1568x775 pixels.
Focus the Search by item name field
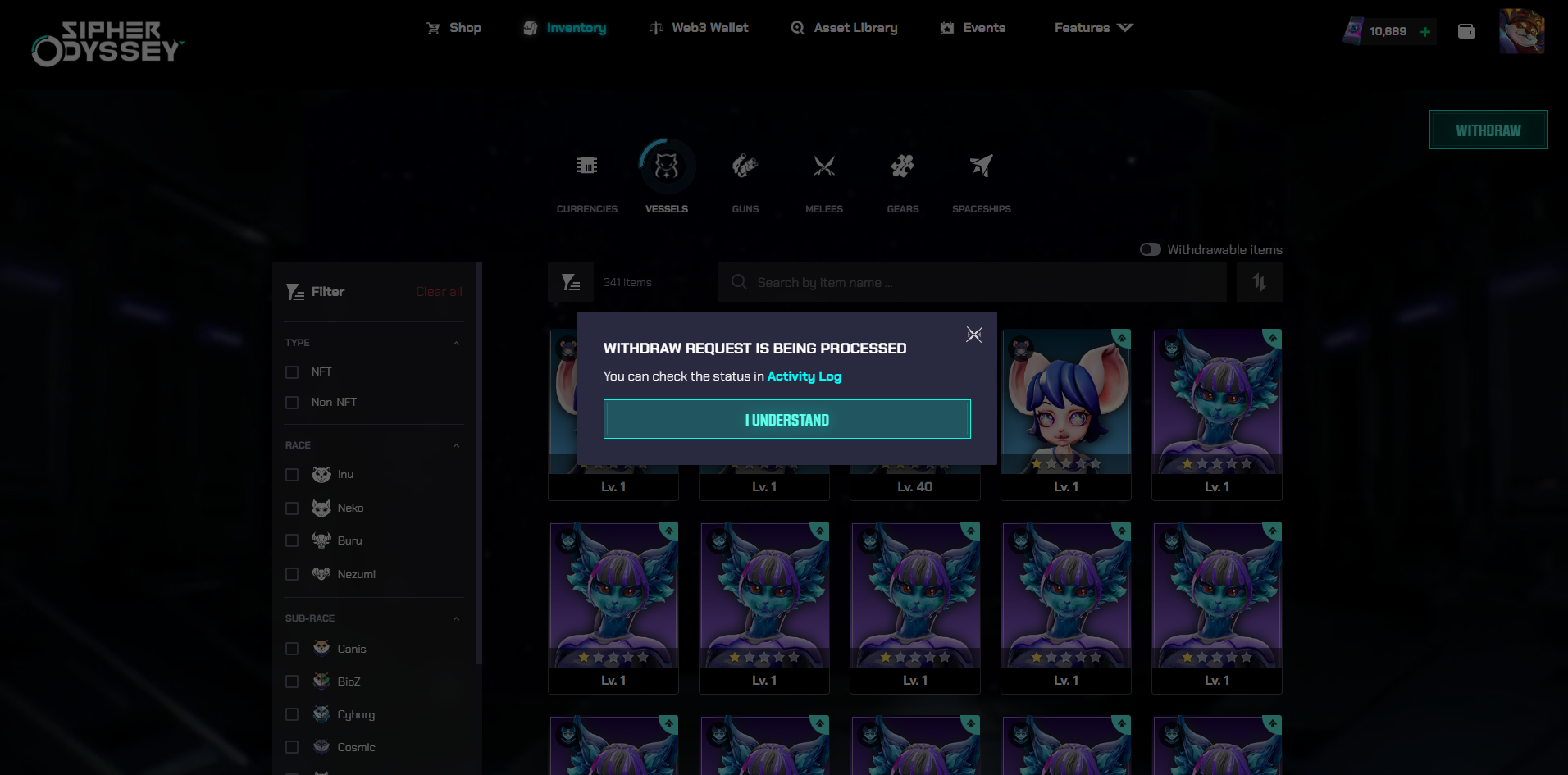coord(973,282)
